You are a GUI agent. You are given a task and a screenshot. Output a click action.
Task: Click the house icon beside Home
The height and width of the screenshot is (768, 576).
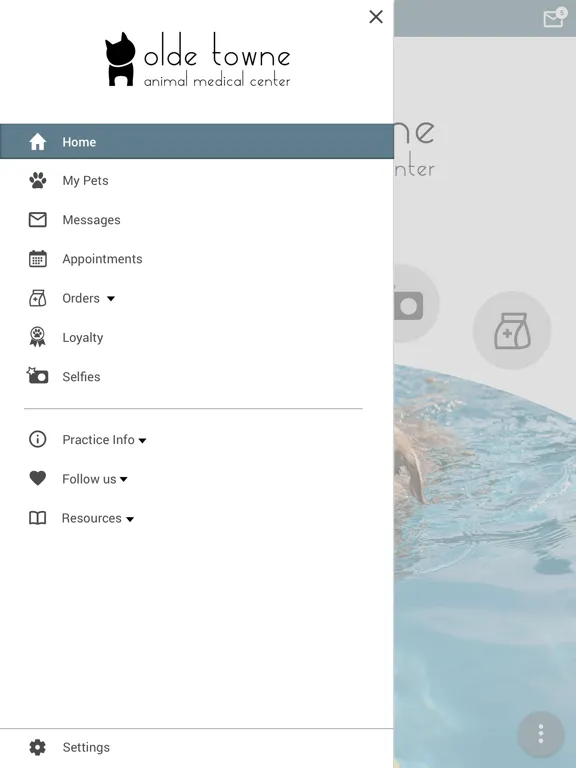pyautogui.click(x=38, y=142)
